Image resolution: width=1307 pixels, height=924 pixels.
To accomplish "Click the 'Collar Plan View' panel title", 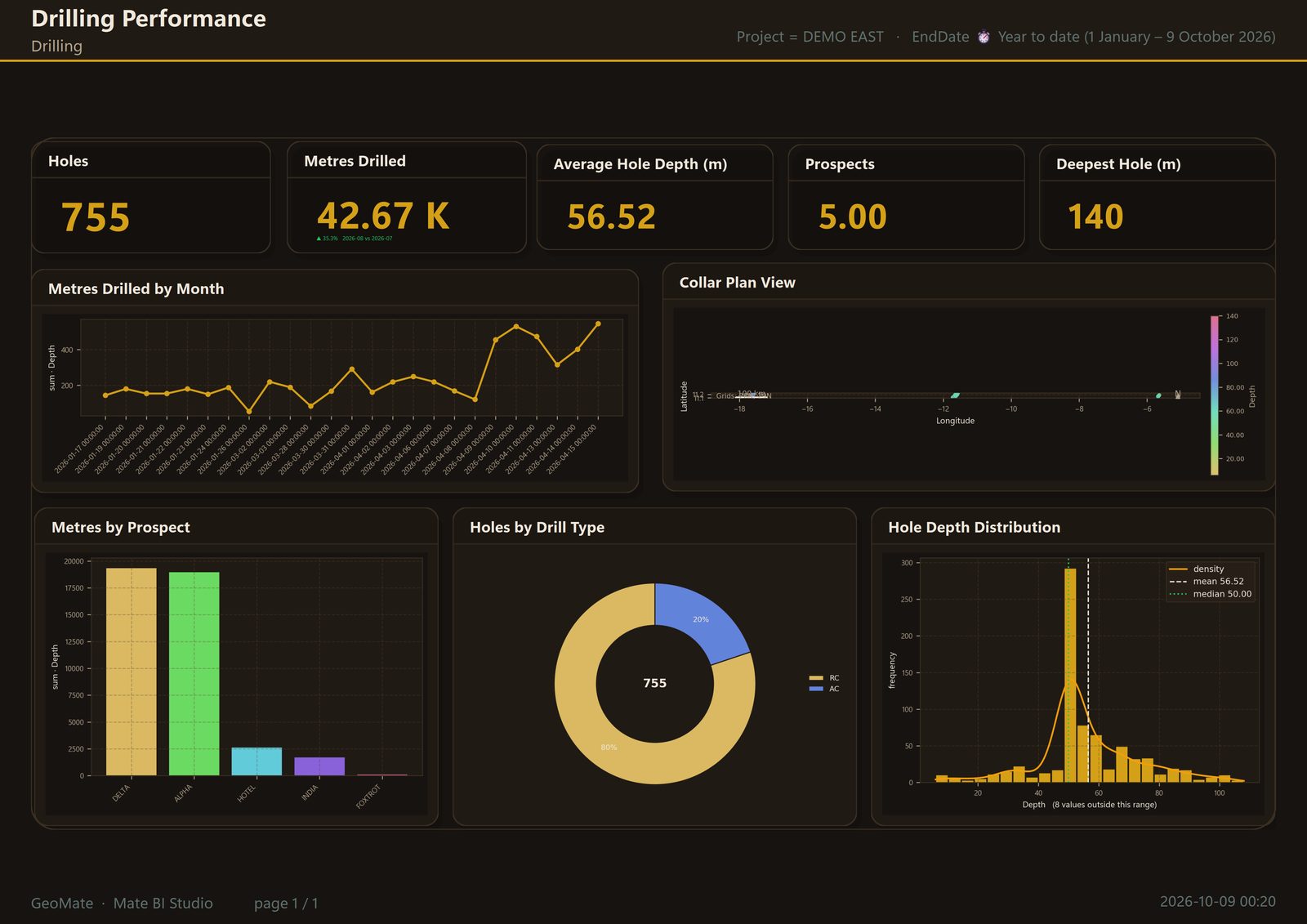I will pos(737,282).
